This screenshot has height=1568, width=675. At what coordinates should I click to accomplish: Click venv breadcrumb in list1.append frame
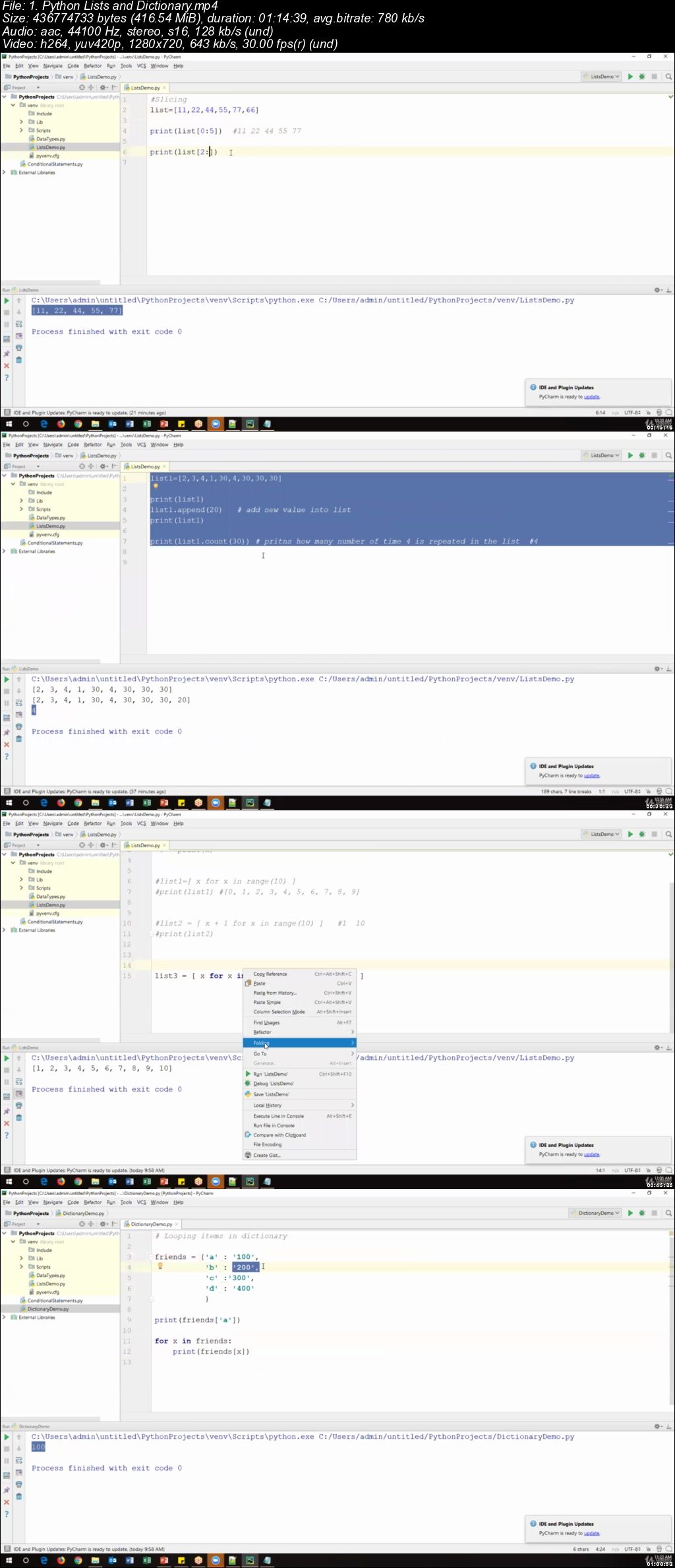click(65, 456)
